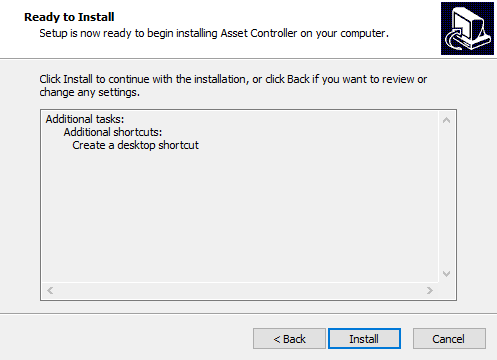The image size is (497, 360).
Task: Click the summary box scroll up arrow
Action: pyautogui.click(x=447, y=120)
